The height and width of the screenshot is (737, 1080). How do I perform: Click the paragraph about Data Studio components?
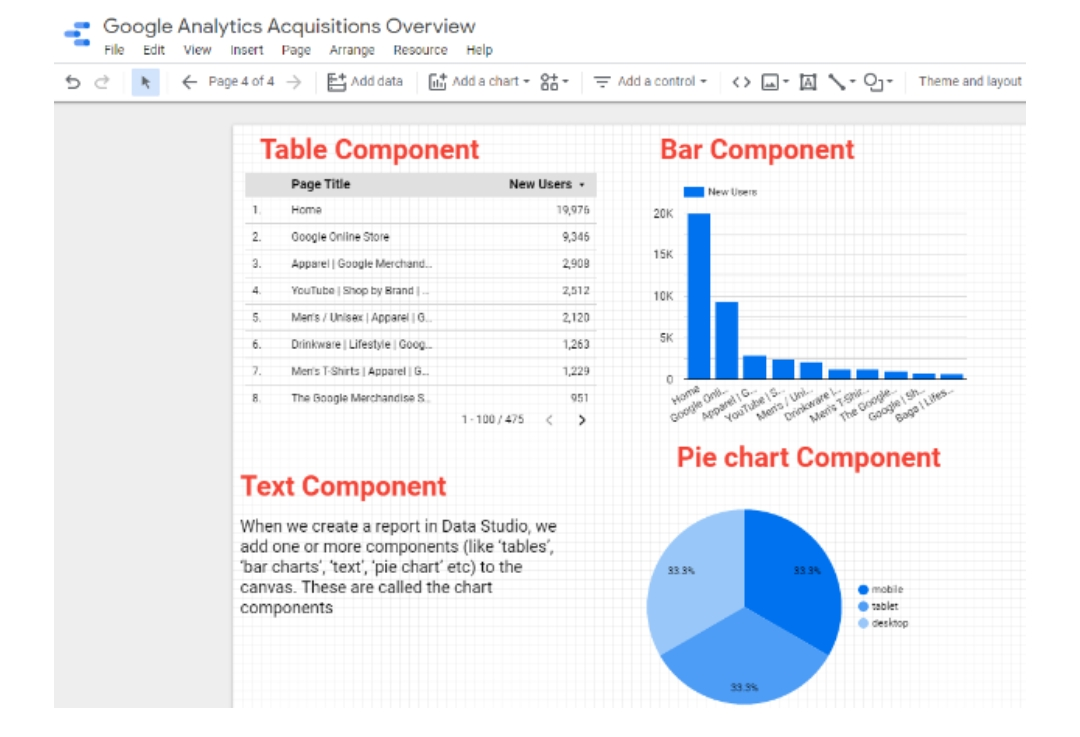[x=398, y=567]
